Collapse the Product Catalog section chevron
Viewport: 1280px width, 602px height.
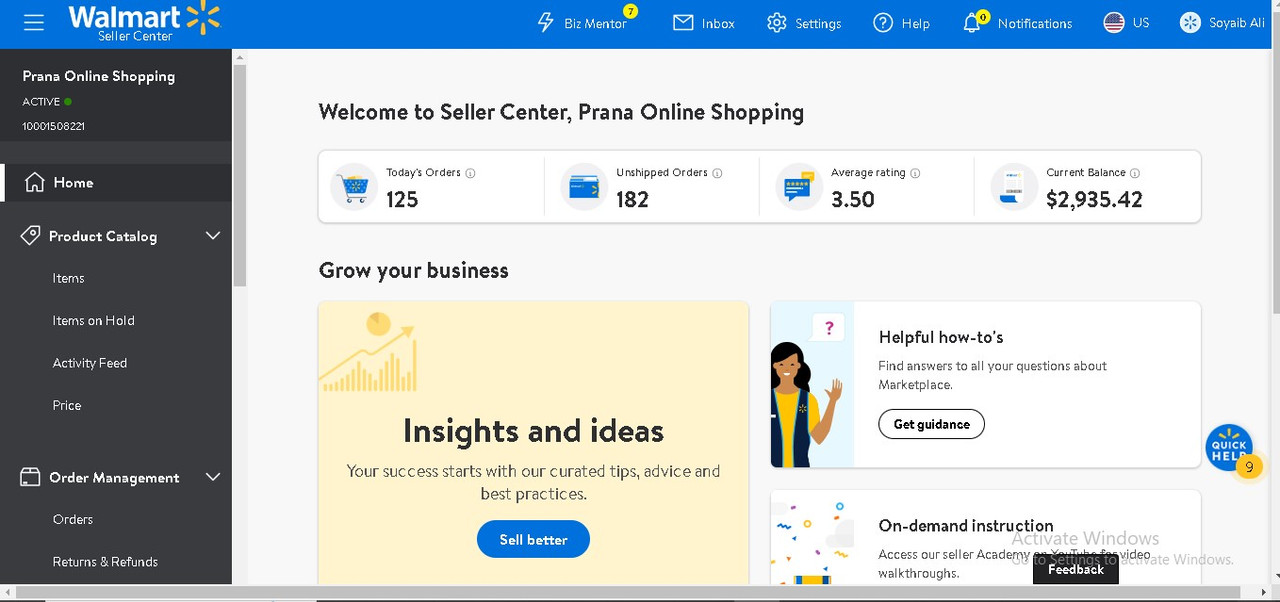point(212,236)
